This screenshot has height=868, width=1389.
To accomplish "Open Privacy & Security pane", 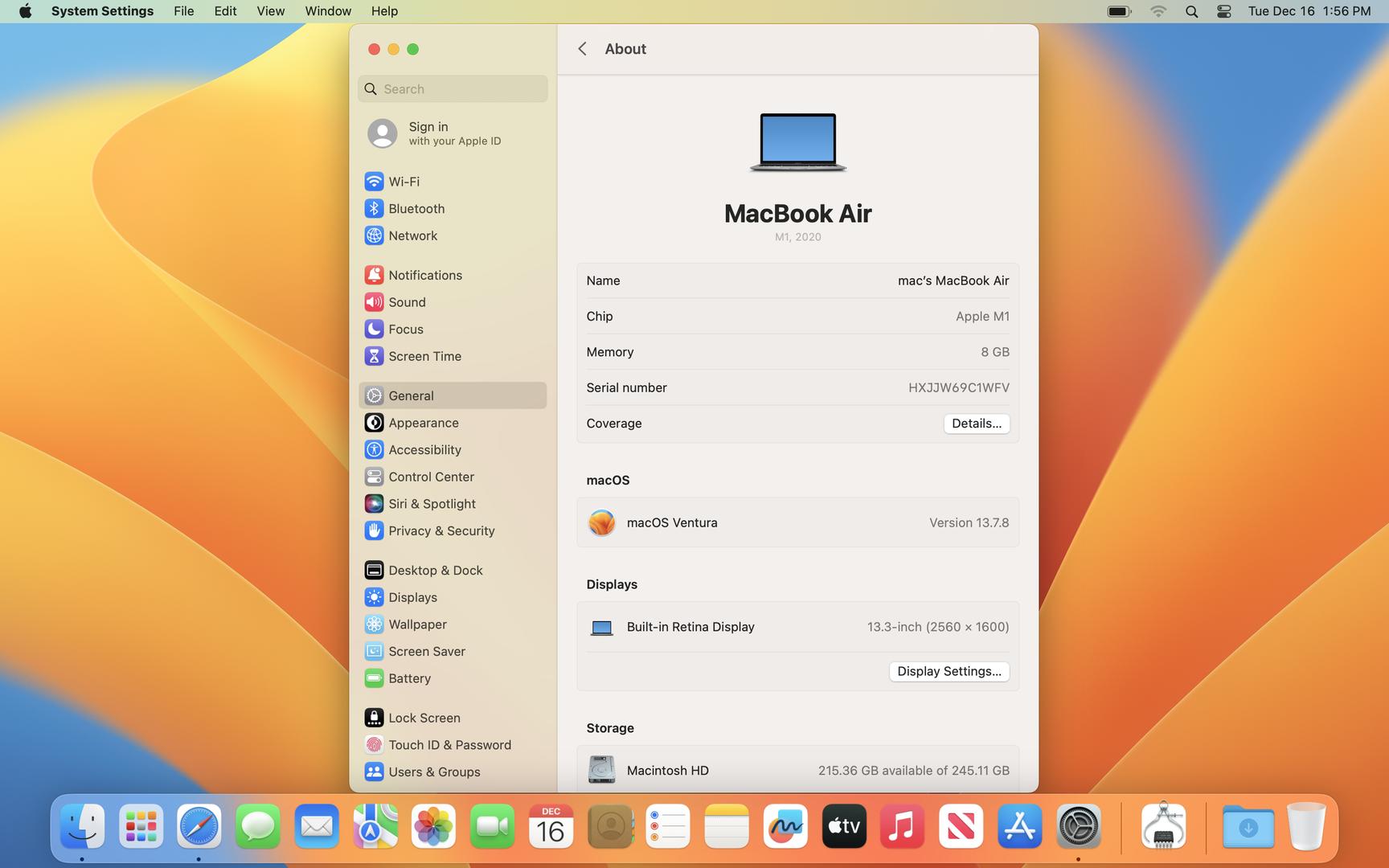I will pyautogui.click(x=440, y=531).
